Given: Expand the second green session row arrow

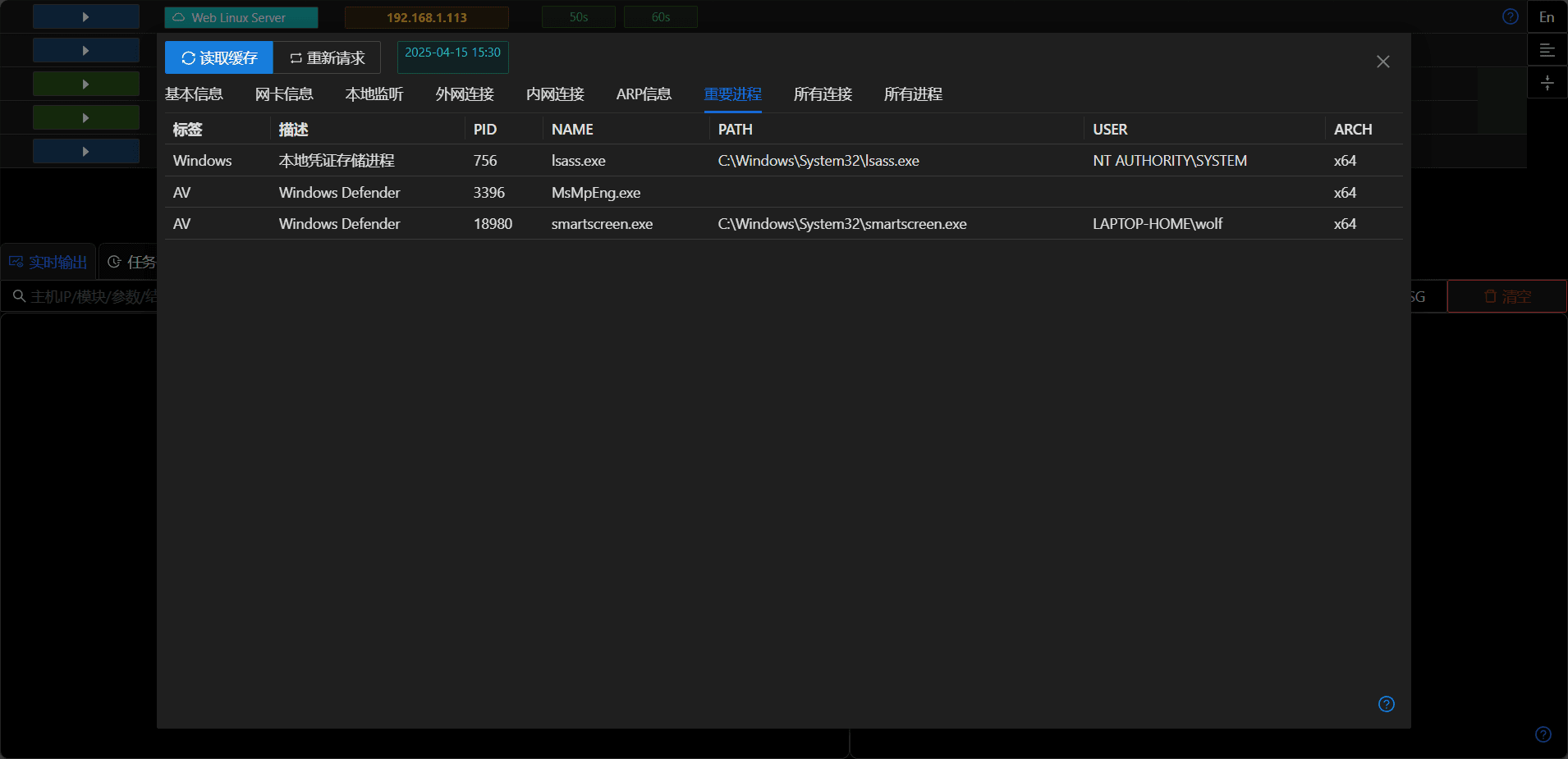Looking at the screenshot, I should (85, 117).
